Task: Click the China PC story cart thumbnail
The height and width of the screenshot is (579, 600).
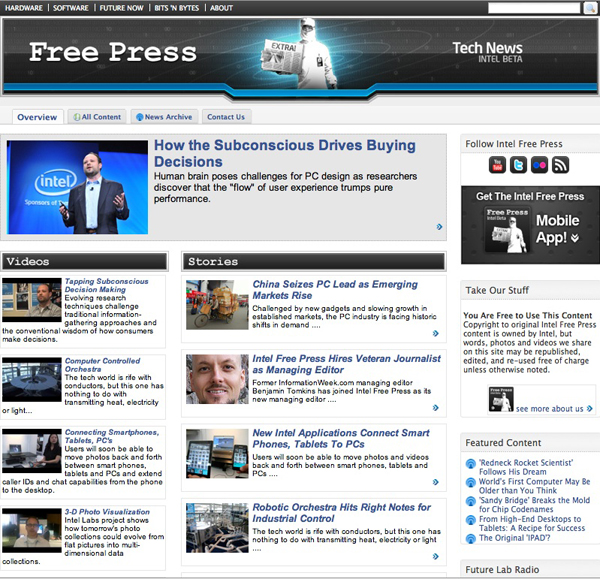Action: point(217,305)
